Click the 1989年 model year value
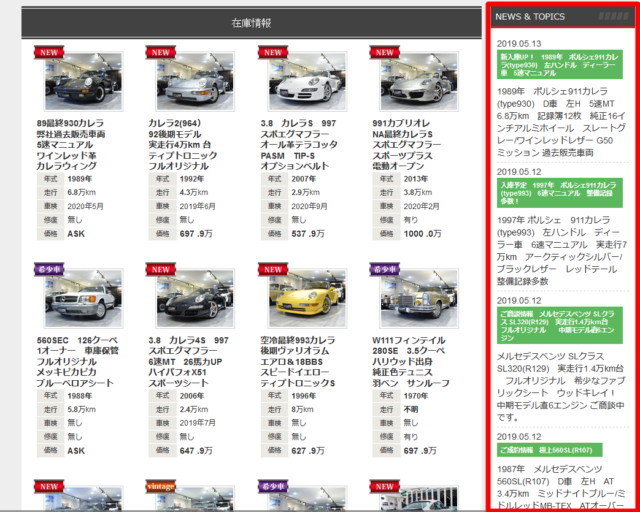Image resolution: width=640 pixels, height=512 pixels. click(80, 179)
